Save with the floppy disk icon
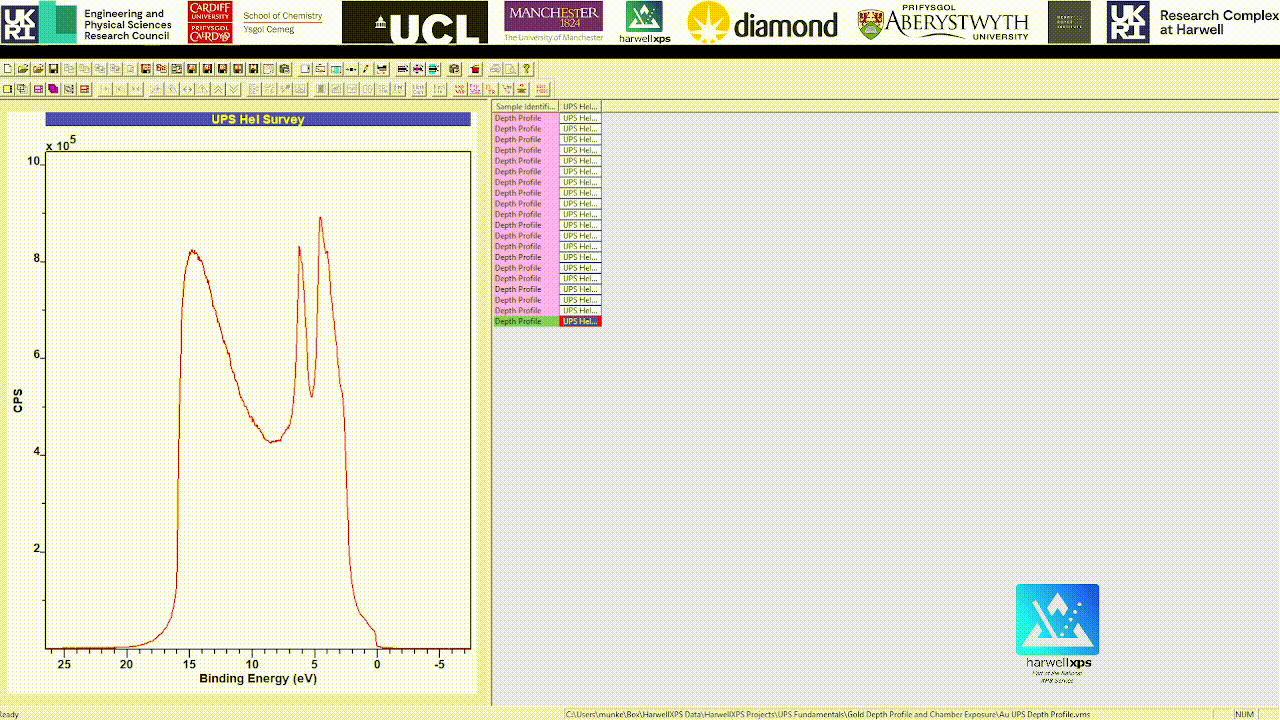 tap(53, 69)
